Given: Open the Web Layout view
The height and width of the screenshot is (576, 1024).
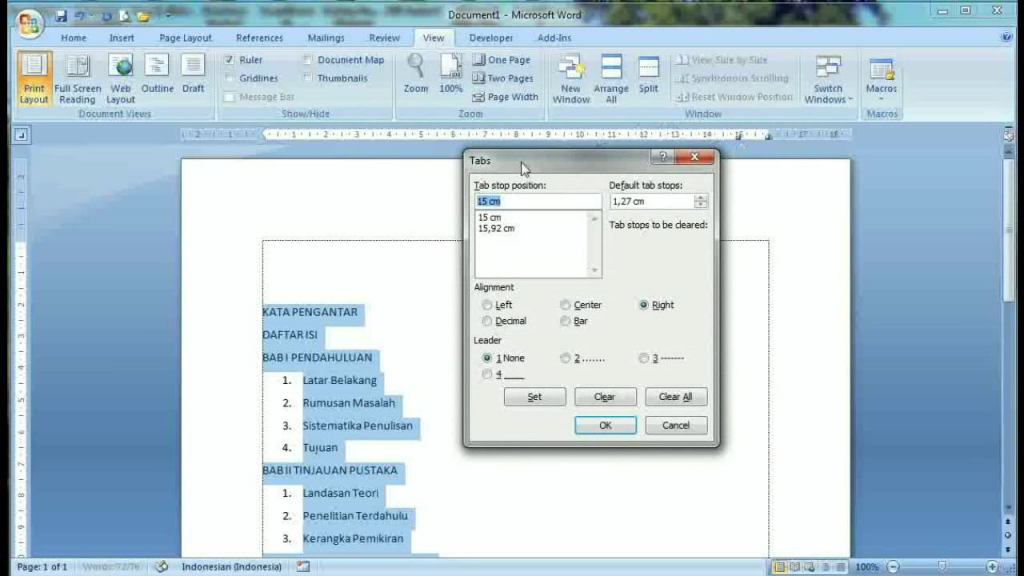Looking at the screenshot, I should coord(121,79).
